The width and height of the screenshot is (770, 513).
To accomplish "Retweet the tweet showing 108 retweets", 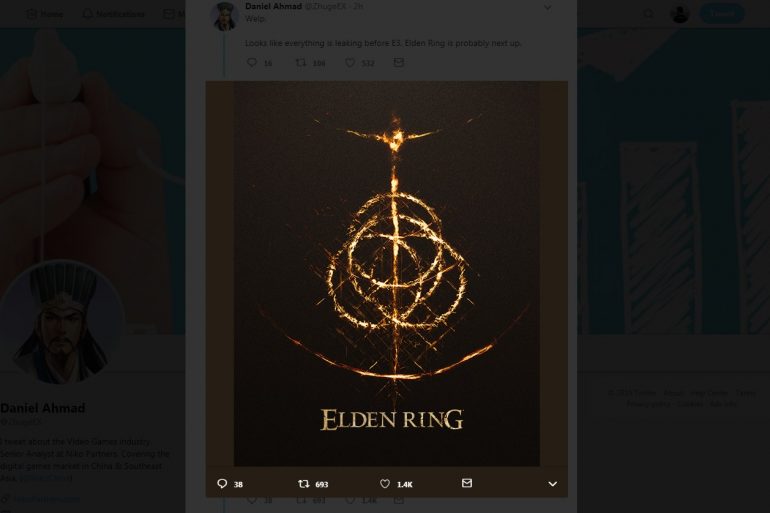I will (x=301, y=62).
